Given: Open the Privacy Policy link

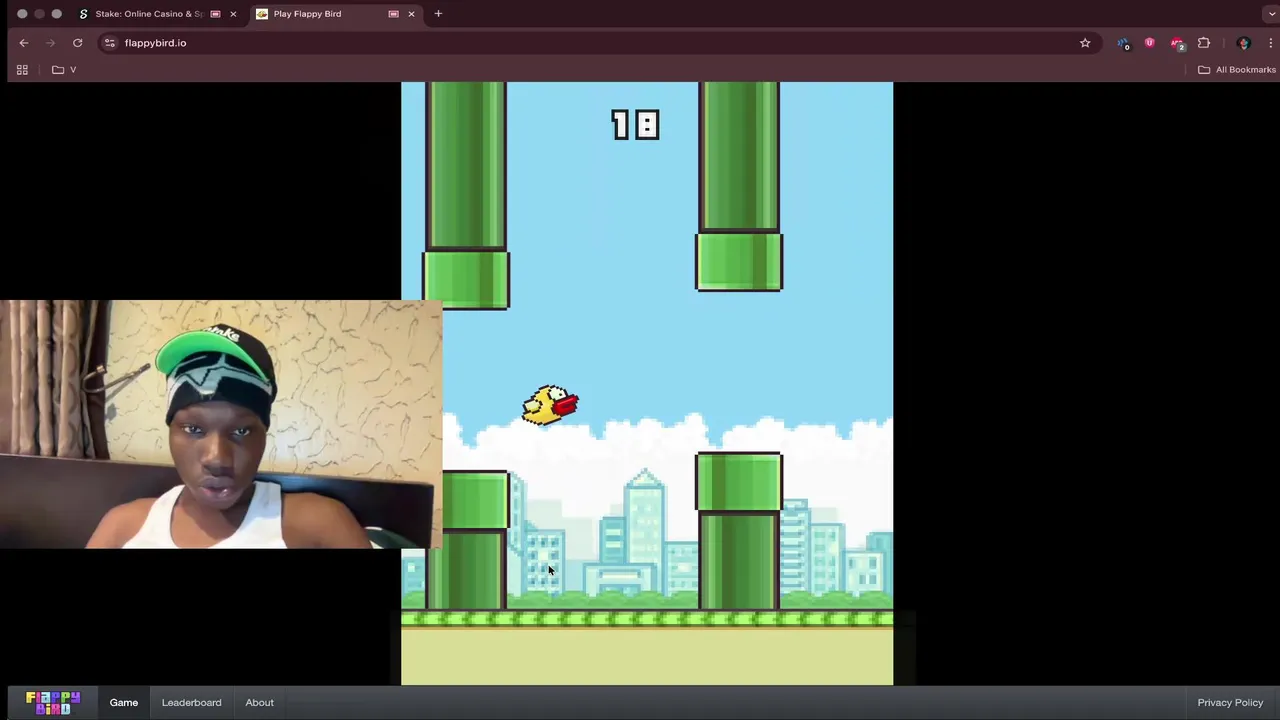Looking at the screenshot, I should pyautogui.click(x=1230, y=702).
